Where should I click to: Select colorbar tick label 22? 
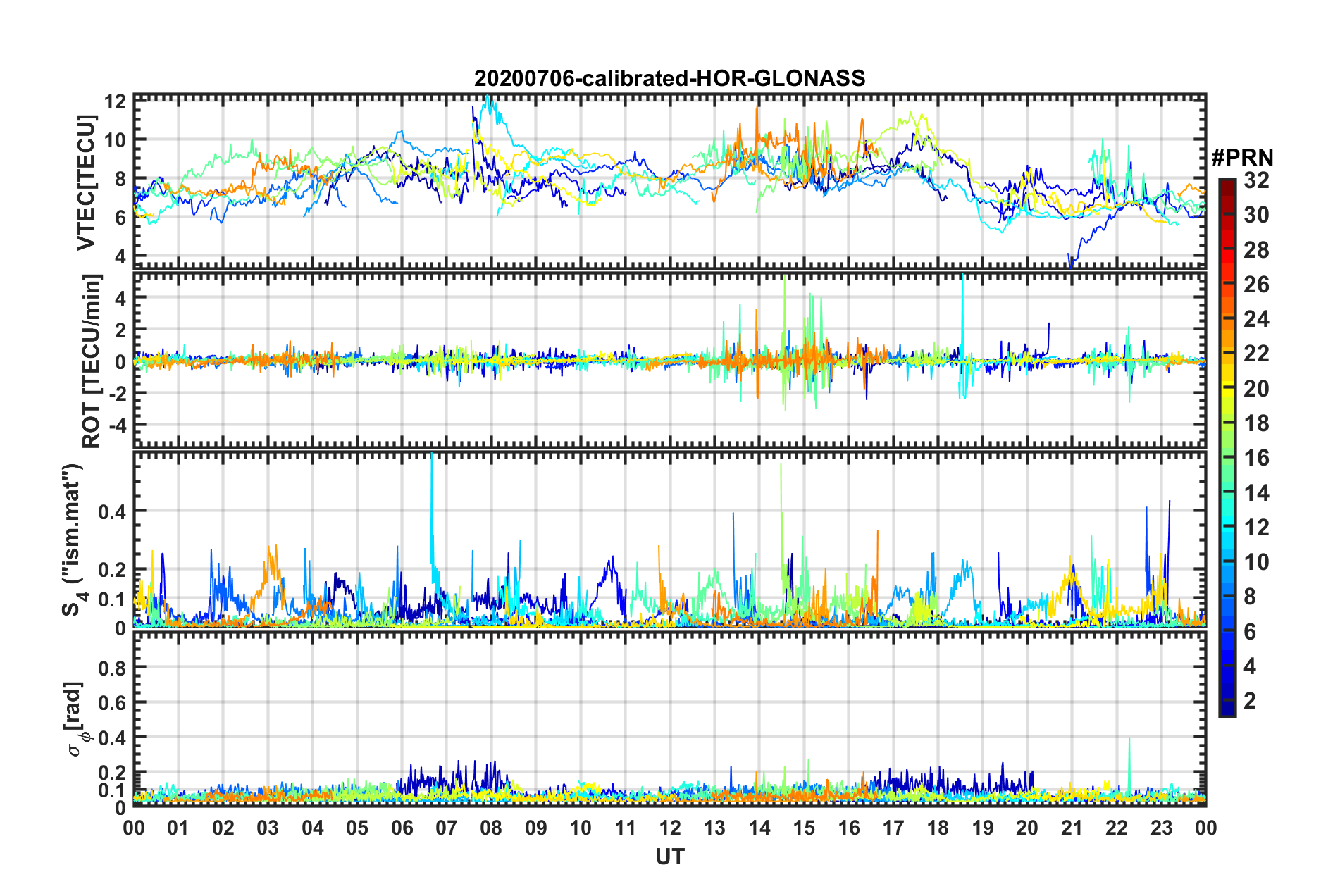pos(1256,354)
